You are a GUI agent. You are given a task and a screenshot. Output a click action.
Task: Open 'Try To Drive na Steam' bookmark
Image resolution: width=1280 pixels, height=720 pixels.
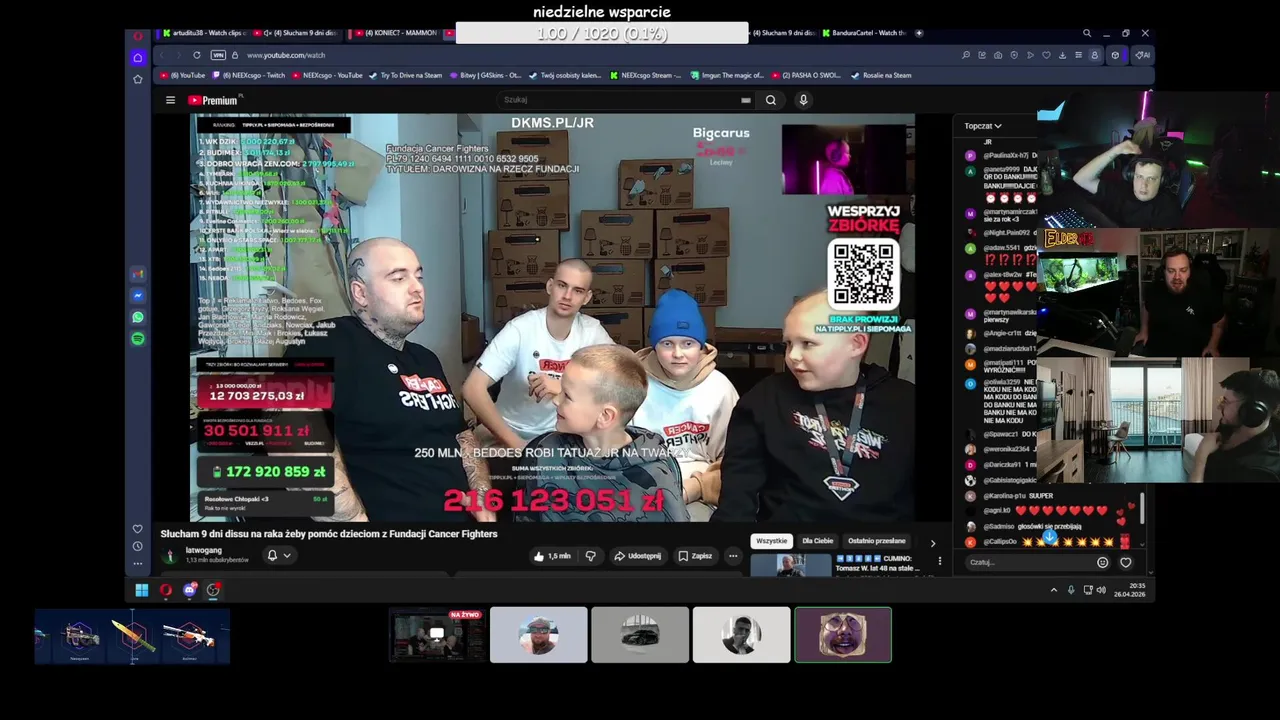tap(406, 75)
